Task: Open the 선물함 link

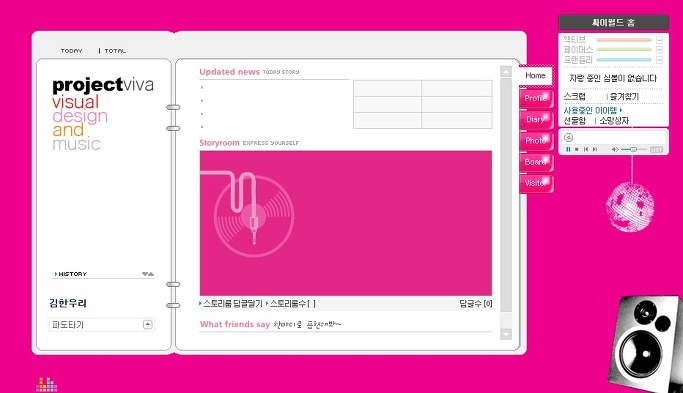Action: tap(575, 121)
